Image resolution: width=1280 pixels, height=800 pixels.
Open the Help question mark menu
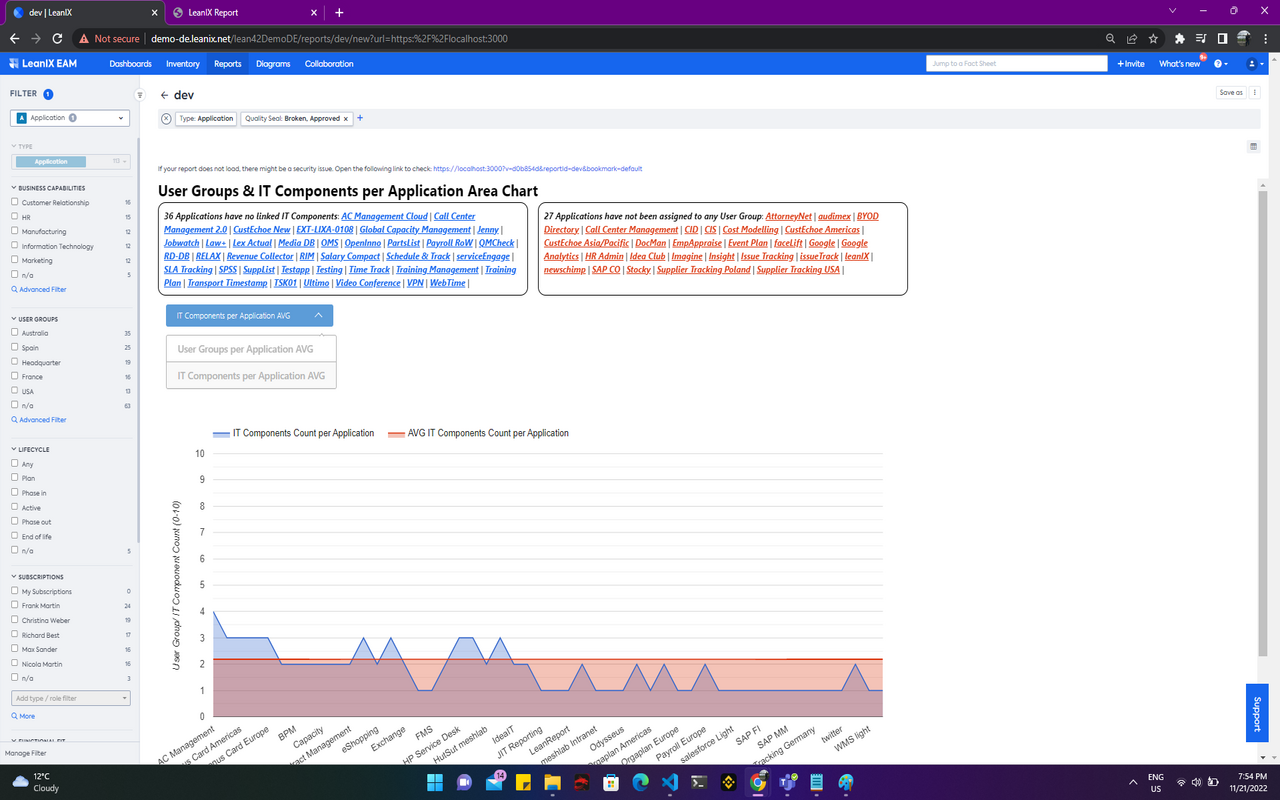tap(1221, 63)
